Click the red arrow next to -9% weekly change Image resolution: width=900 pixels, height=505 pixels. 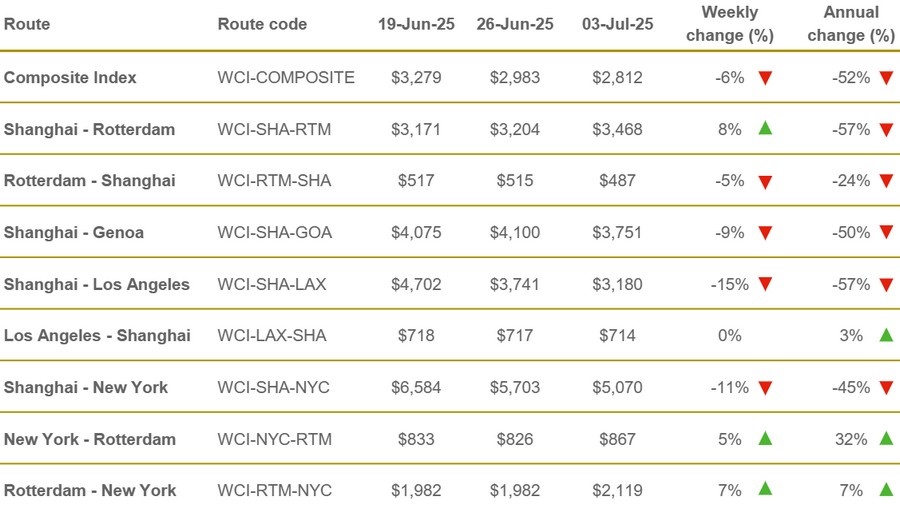pyautogui.click(x=765, y=233)
